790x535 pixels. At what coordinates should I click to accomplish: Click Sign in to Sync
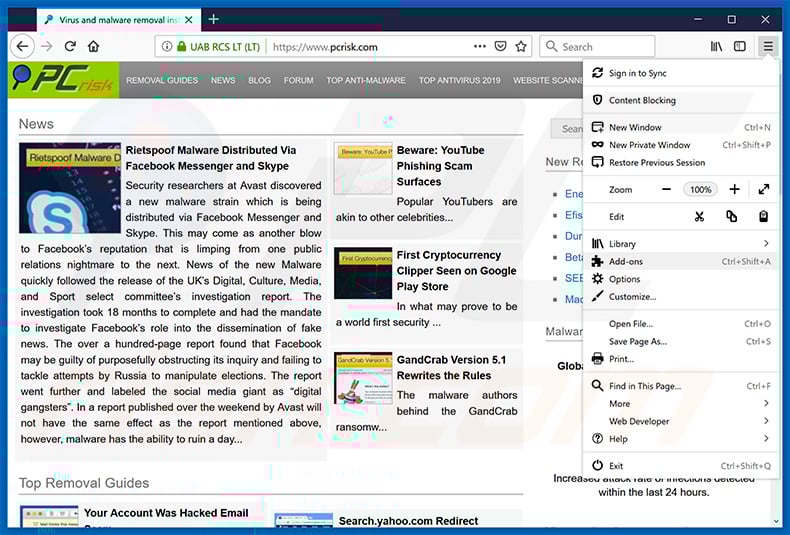[x=681, y=73]
